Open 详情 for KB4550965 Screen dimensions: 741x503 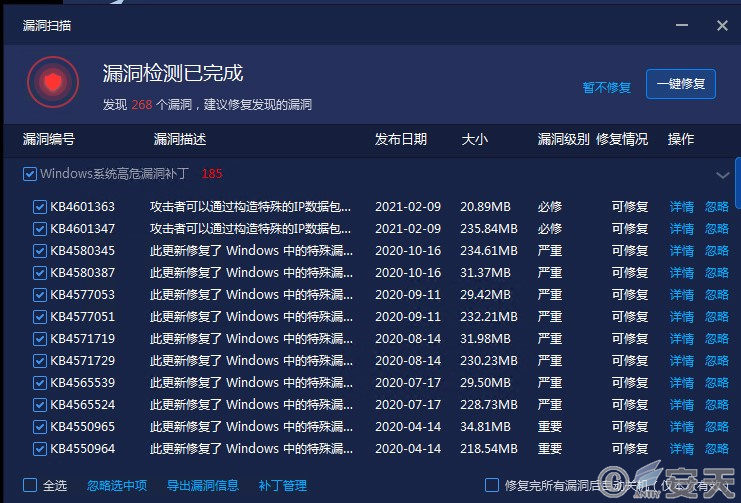(x=681, y=426)
